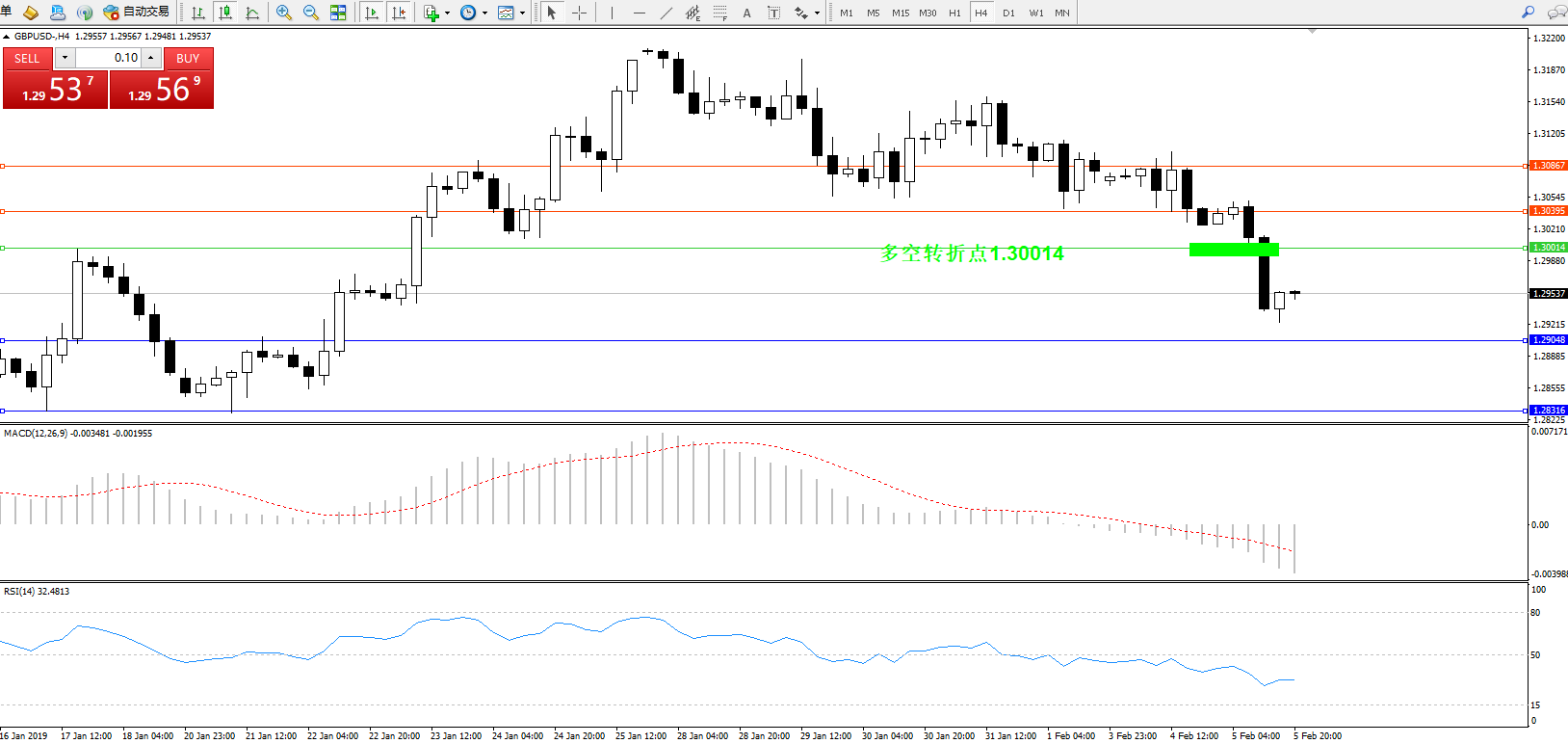Click the SELL button

tap(27, 58)
